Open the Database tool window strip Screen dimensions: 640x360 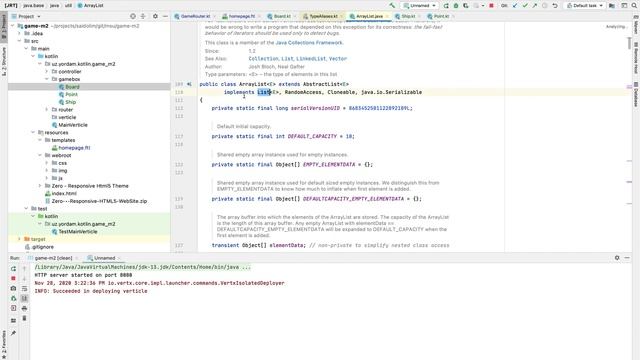(x=636, y=95)
